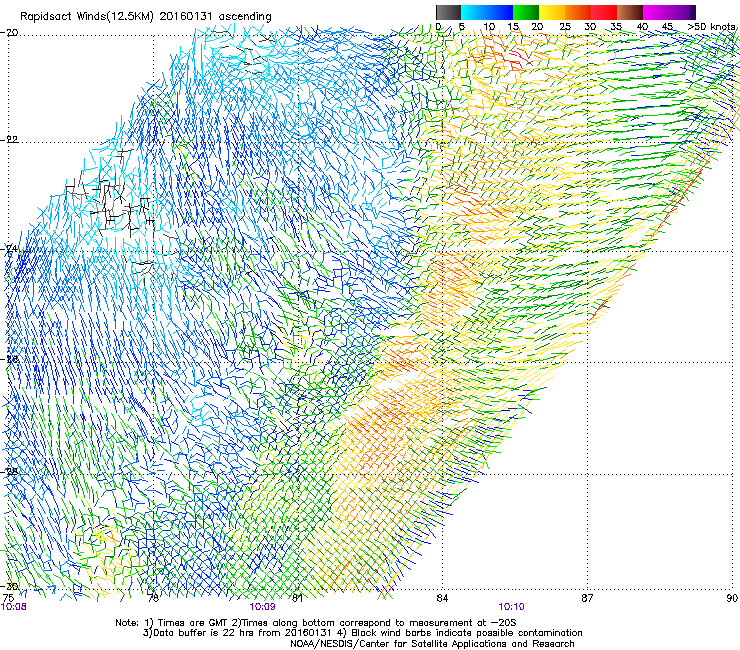The image size is (740, 650).
Task: Click the '75' longitude label
Action: pos(8,598)
